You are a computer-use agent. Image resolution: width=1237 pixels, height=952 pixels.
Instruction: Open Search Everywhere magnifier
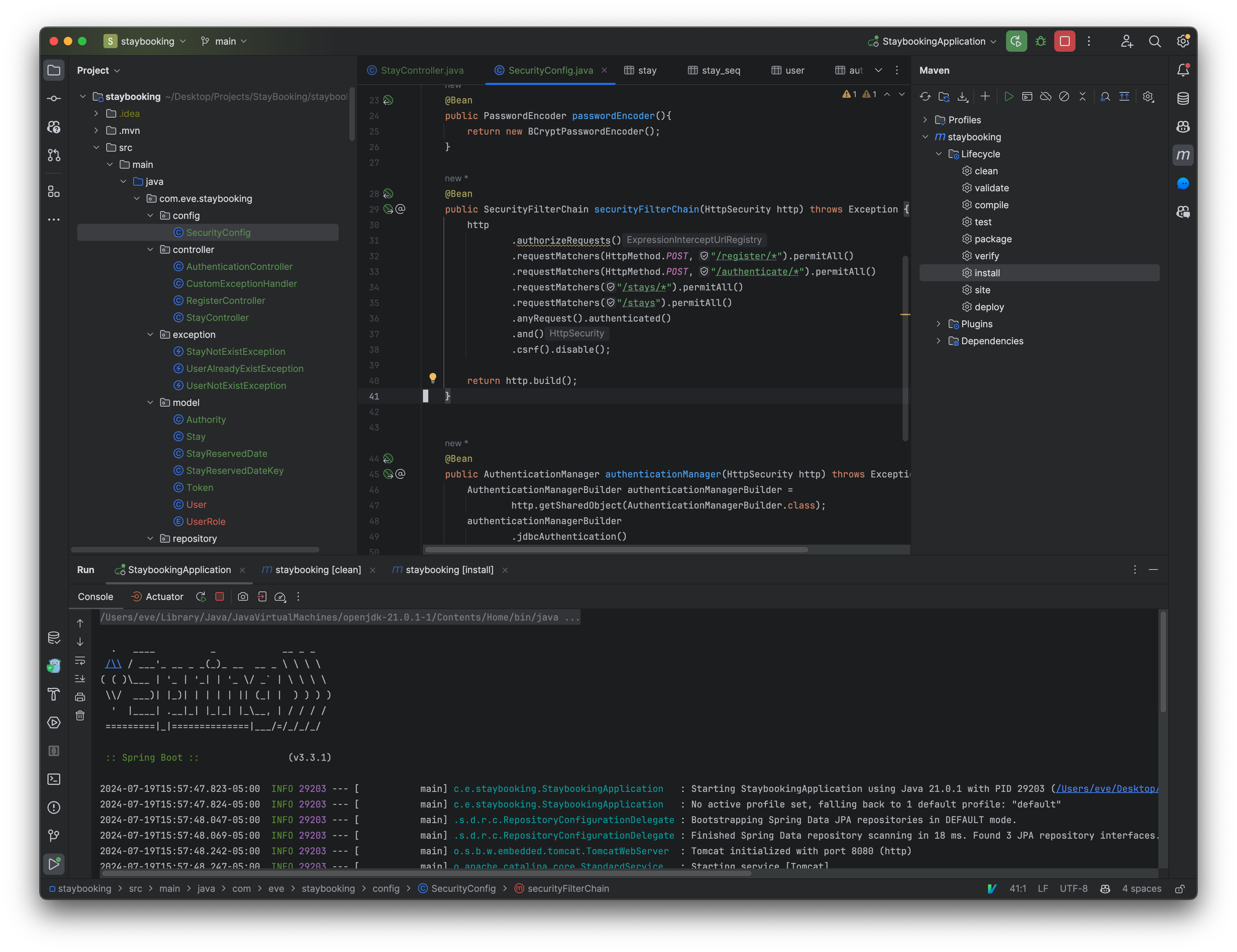pos(1155,41)
